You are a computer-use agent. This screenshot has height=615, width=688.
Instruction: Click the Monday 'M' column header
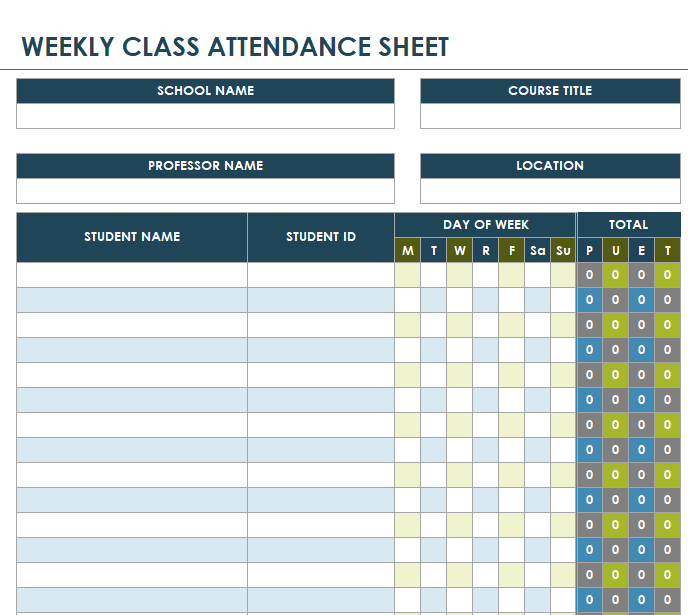408,251
